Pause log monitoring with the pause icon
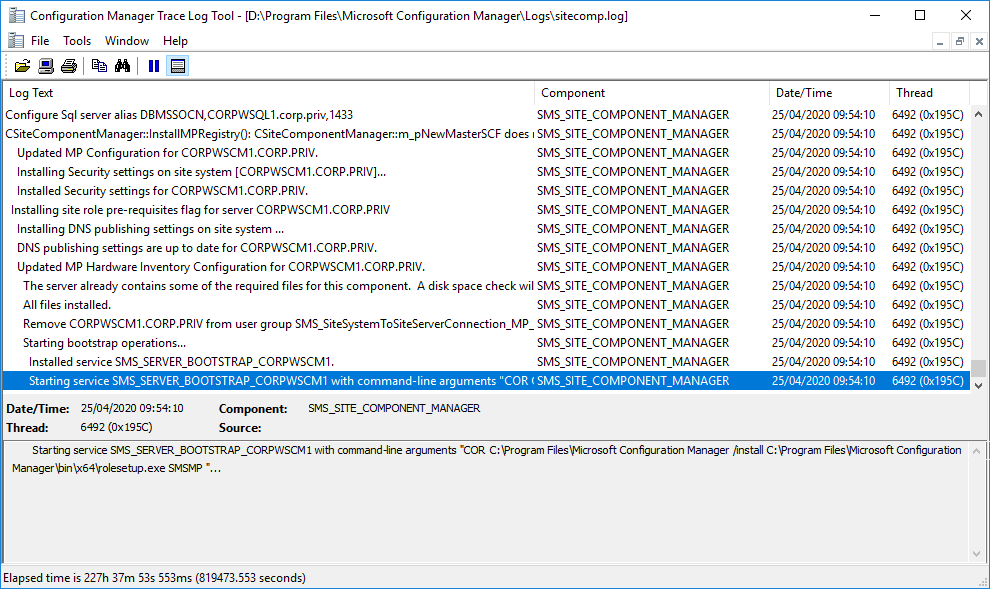 (154, 66)
